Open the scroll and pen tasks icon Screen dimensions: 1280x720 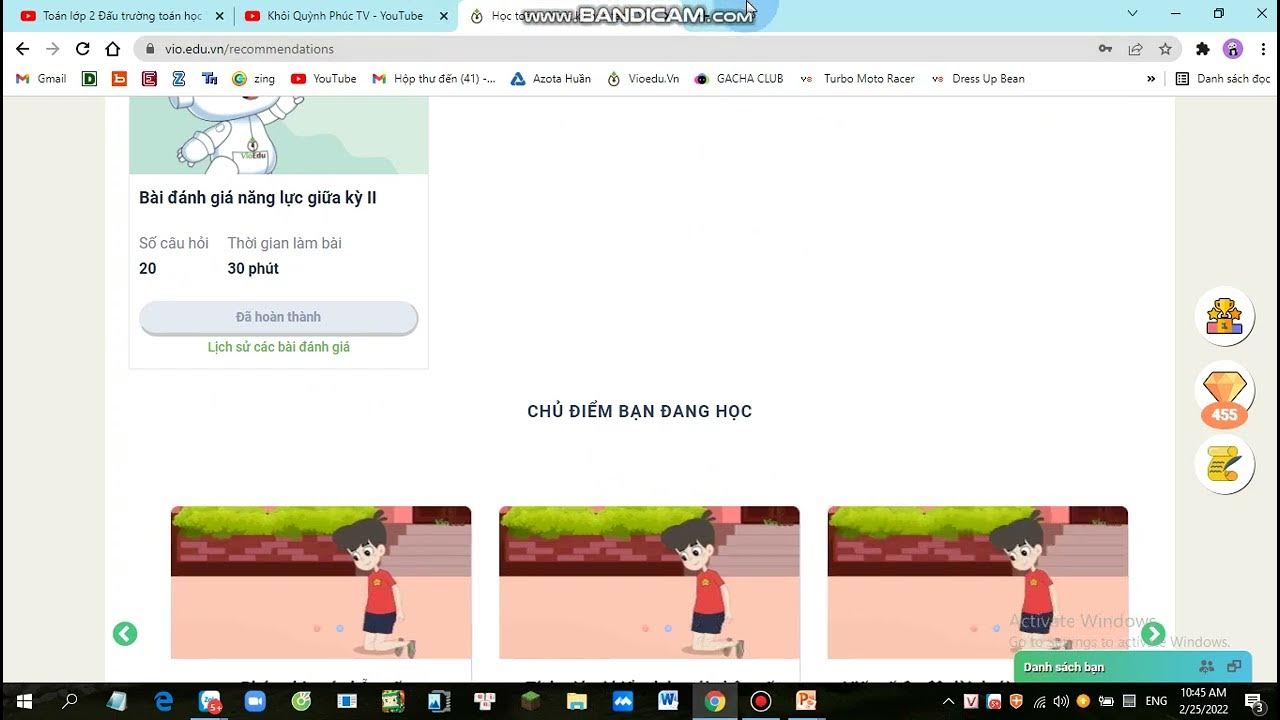point(1224,465)
